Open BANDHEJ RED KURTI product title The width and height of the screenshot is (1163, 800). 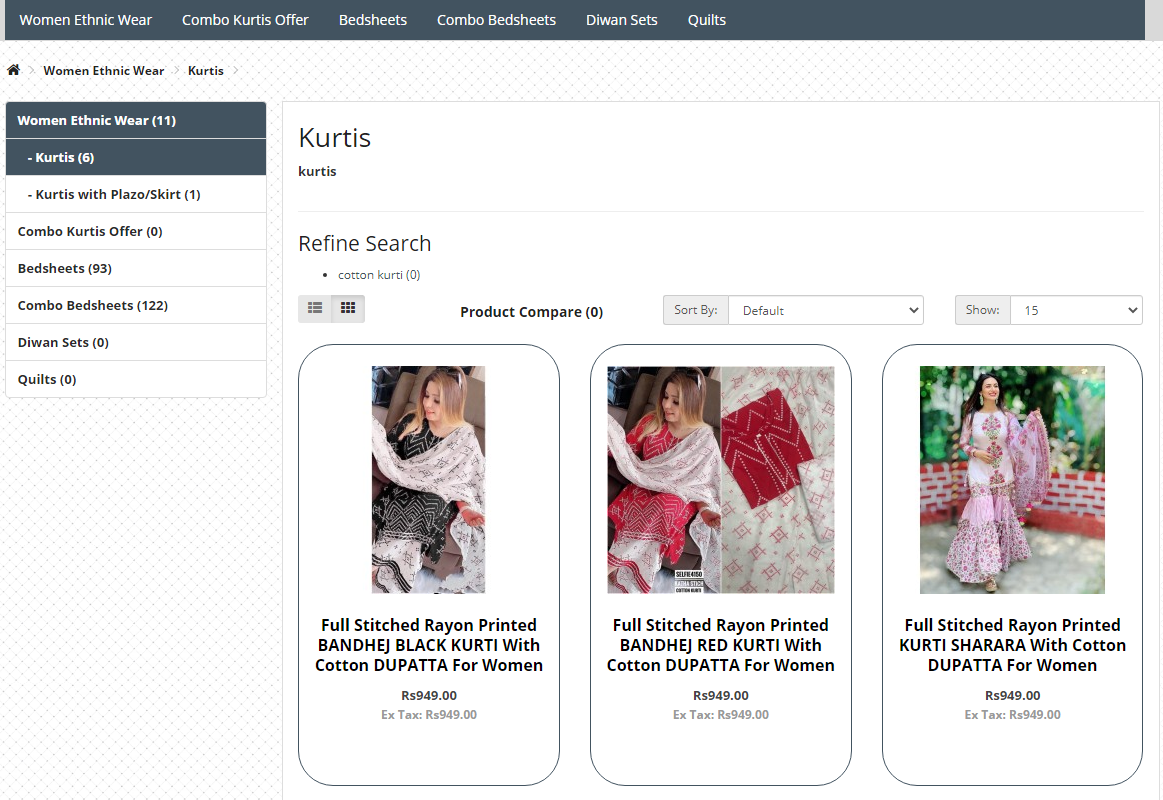720,645
